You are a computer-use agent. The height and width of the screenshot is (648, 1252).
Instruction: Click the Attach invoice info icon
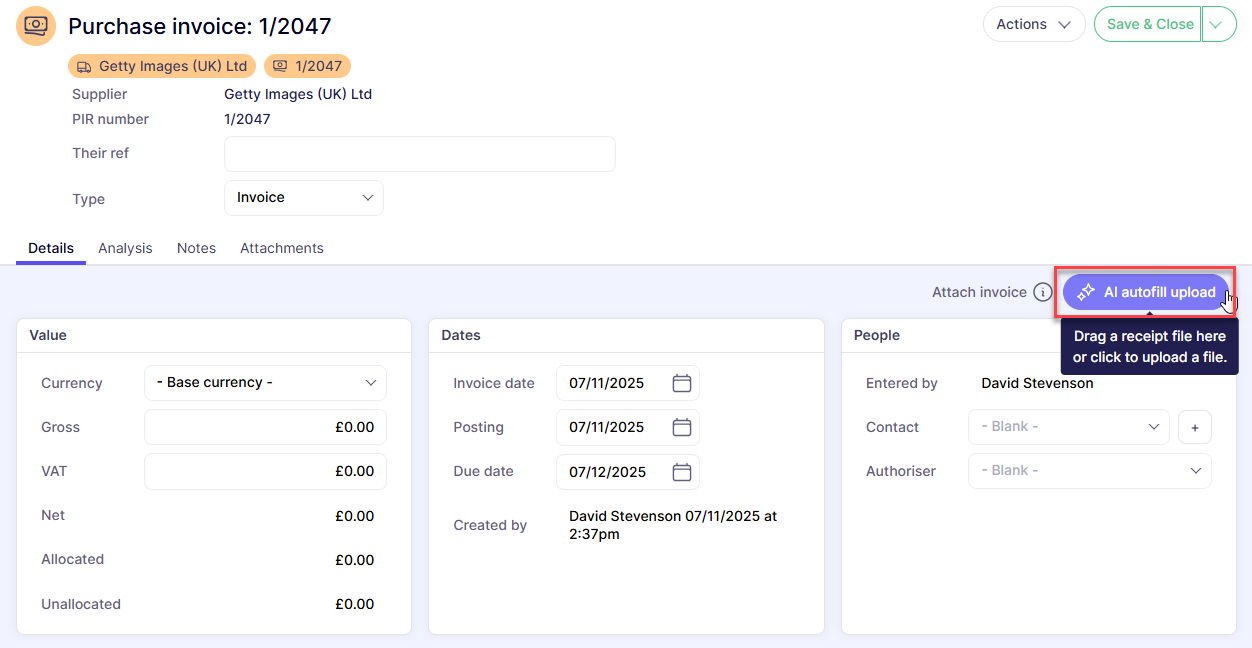[x=1042, y=293]
